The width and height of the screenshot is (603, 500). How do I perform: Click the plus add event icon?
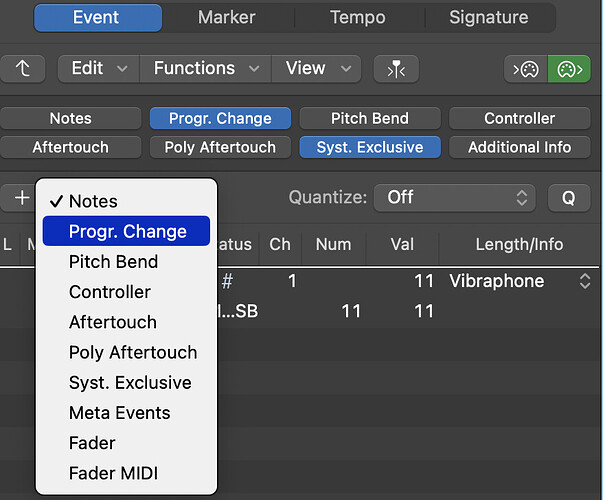pyautogui.click(x=22, y=198)
